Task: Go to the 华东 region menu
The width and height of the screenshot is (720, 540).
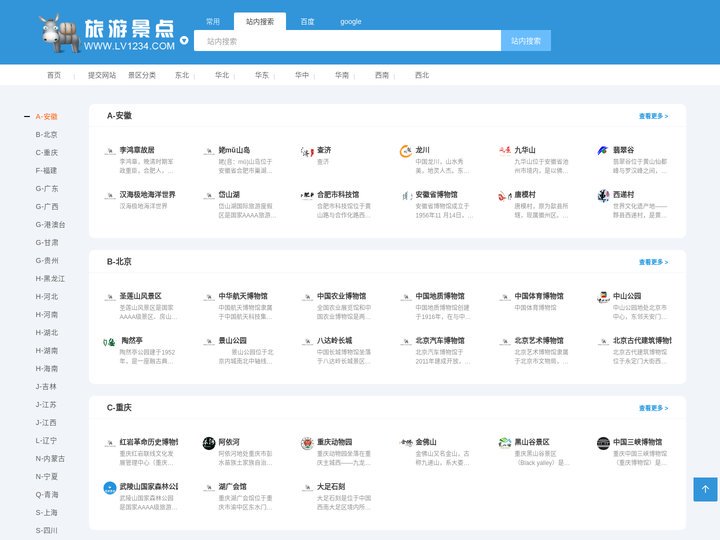Action: 262,75
